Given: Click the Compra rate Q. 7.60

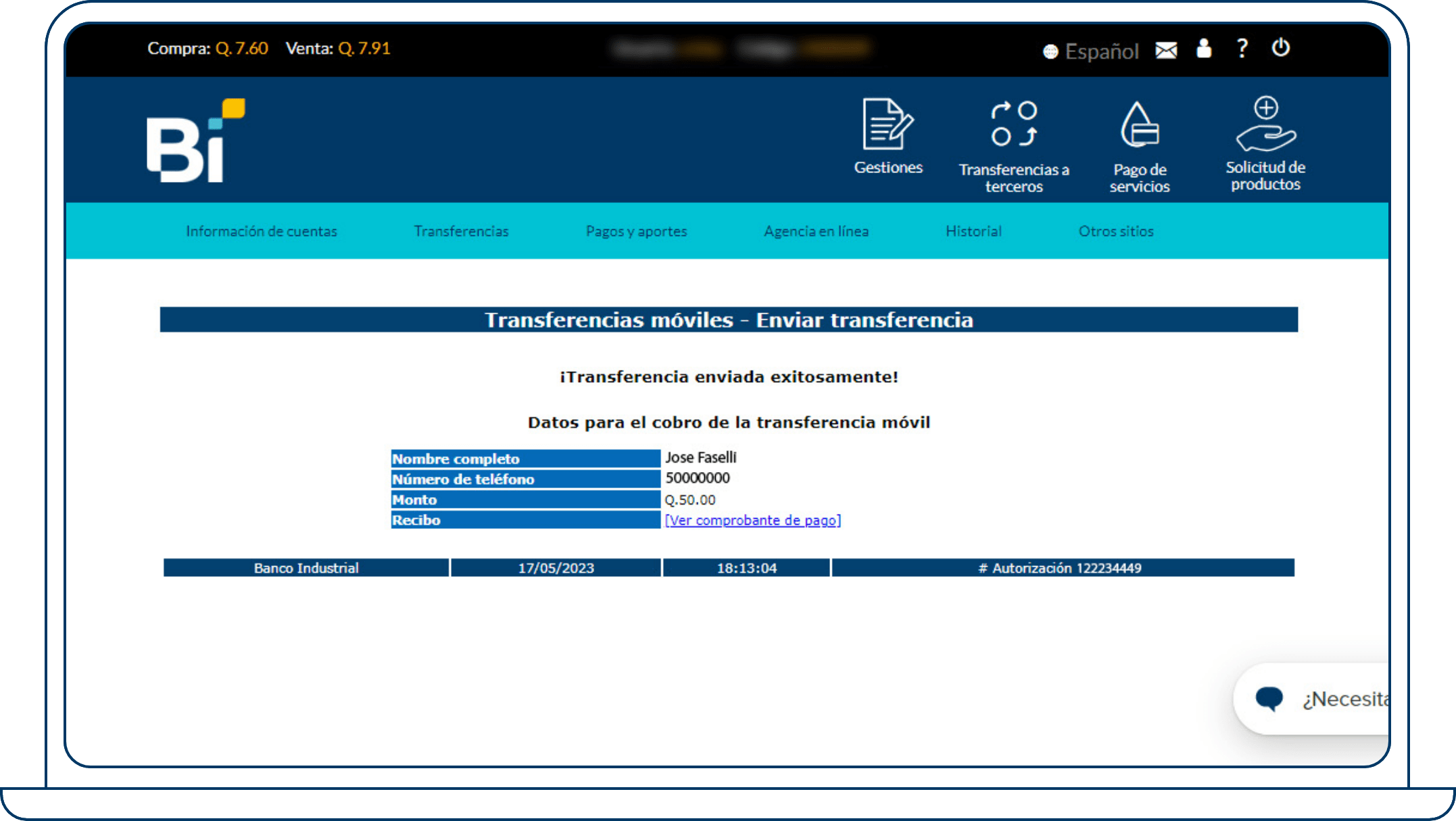Looking at the screenshot, I should click(241, 49).
